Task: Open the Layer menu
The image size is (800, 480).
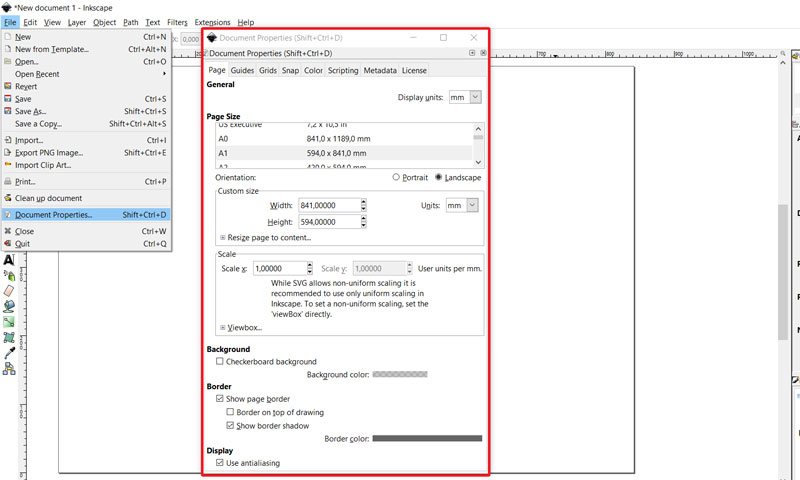Action: coord(77,22)
